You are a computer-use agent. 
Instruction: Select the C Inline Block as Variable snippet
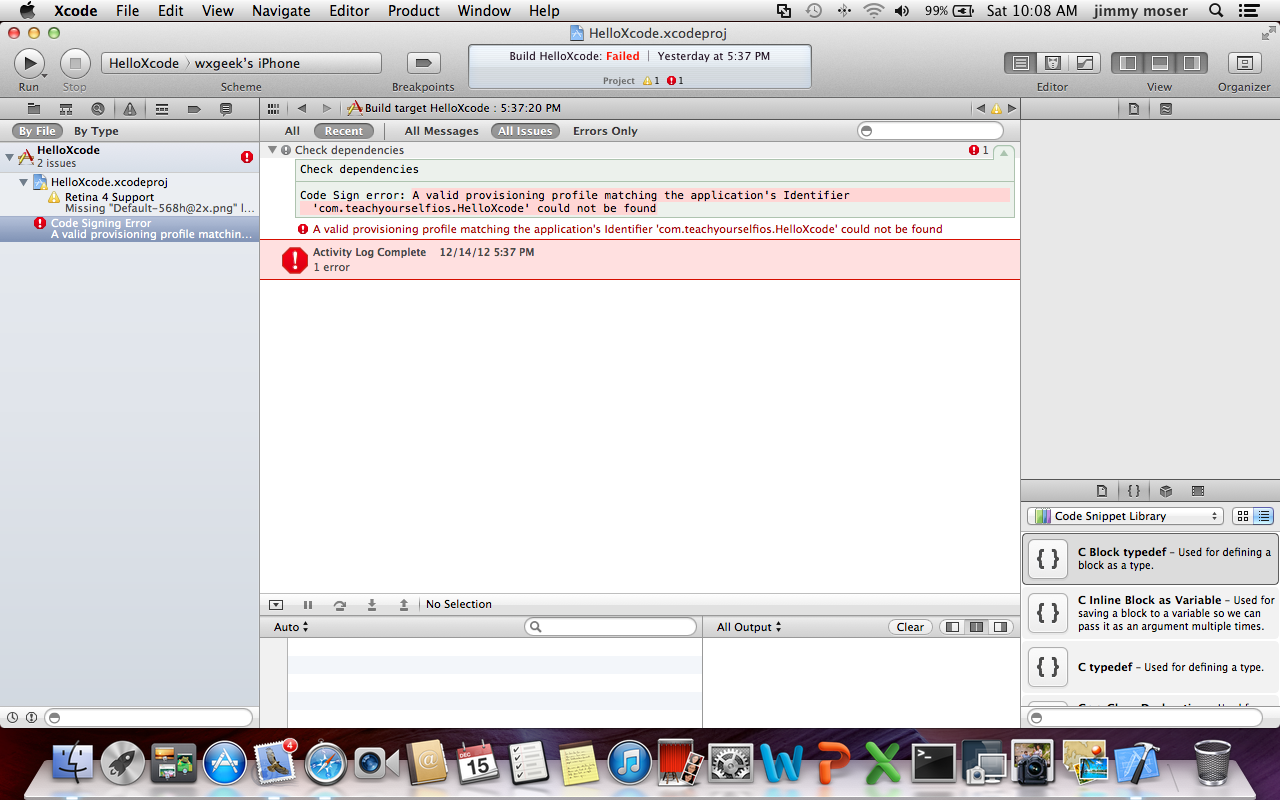[1150, 613]
